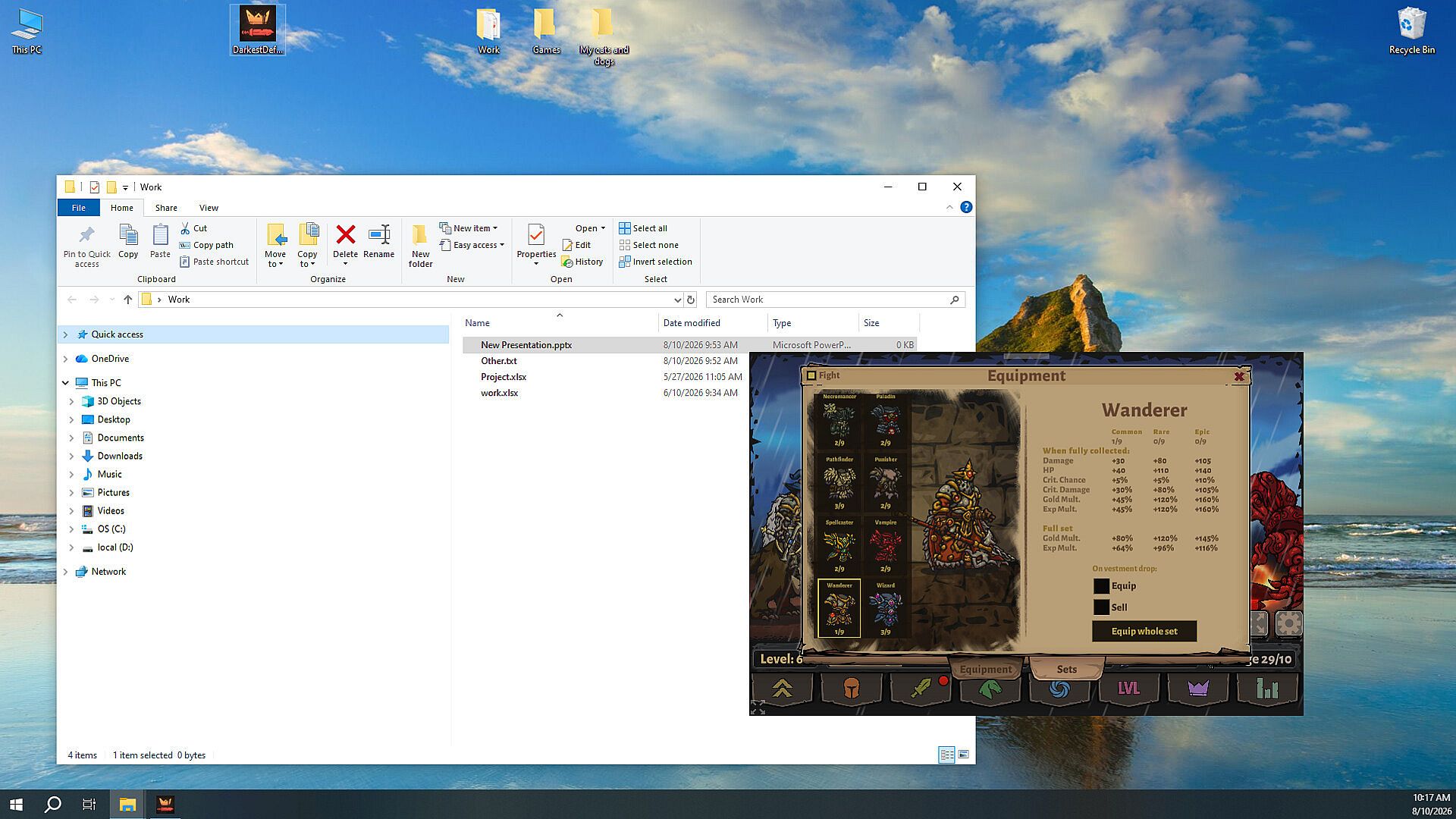Copy the selected item using ribbon
Image resolution: width=1456 pixels, height=819 pixels.
point(128,242)
